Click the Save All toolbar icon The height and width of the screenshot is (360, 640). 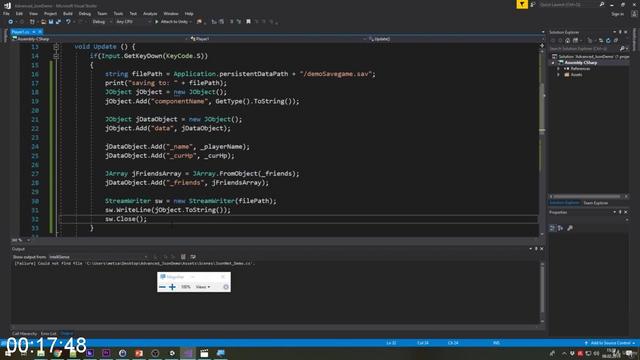pos(58,22)
